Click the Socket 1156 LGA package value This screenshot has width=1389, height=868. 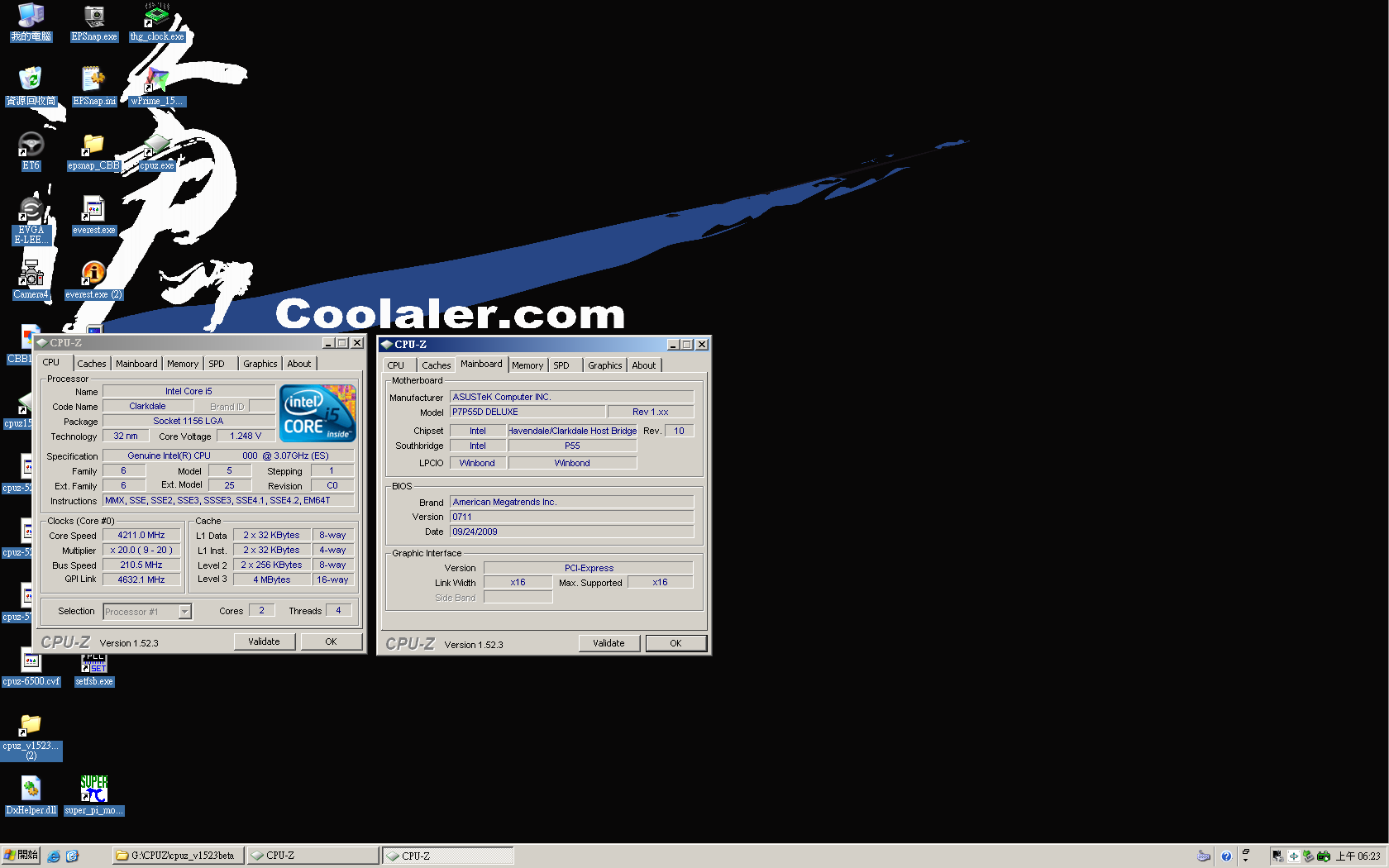(189, 422)
